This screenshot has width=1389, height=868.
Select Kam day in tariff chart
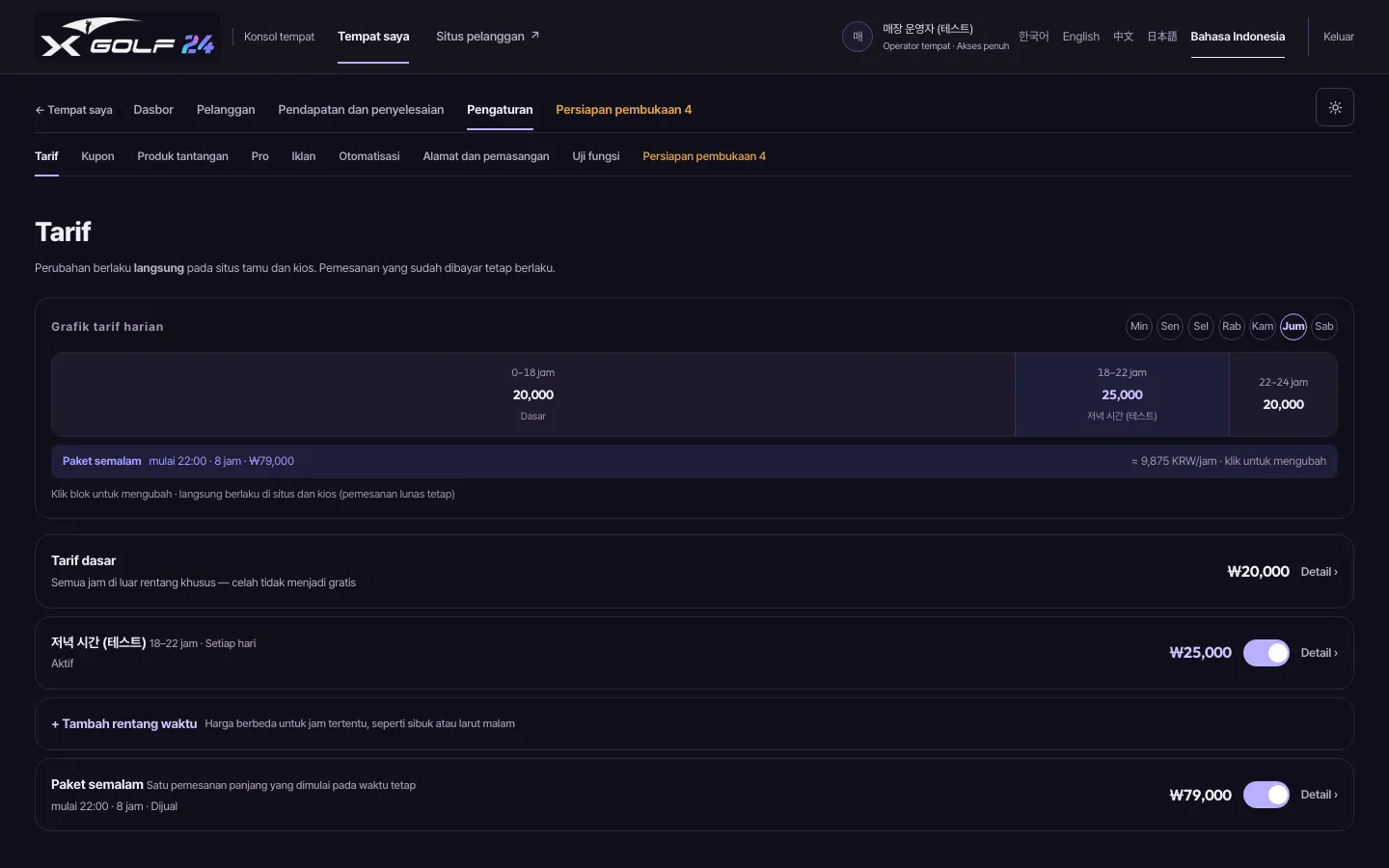1263,327
